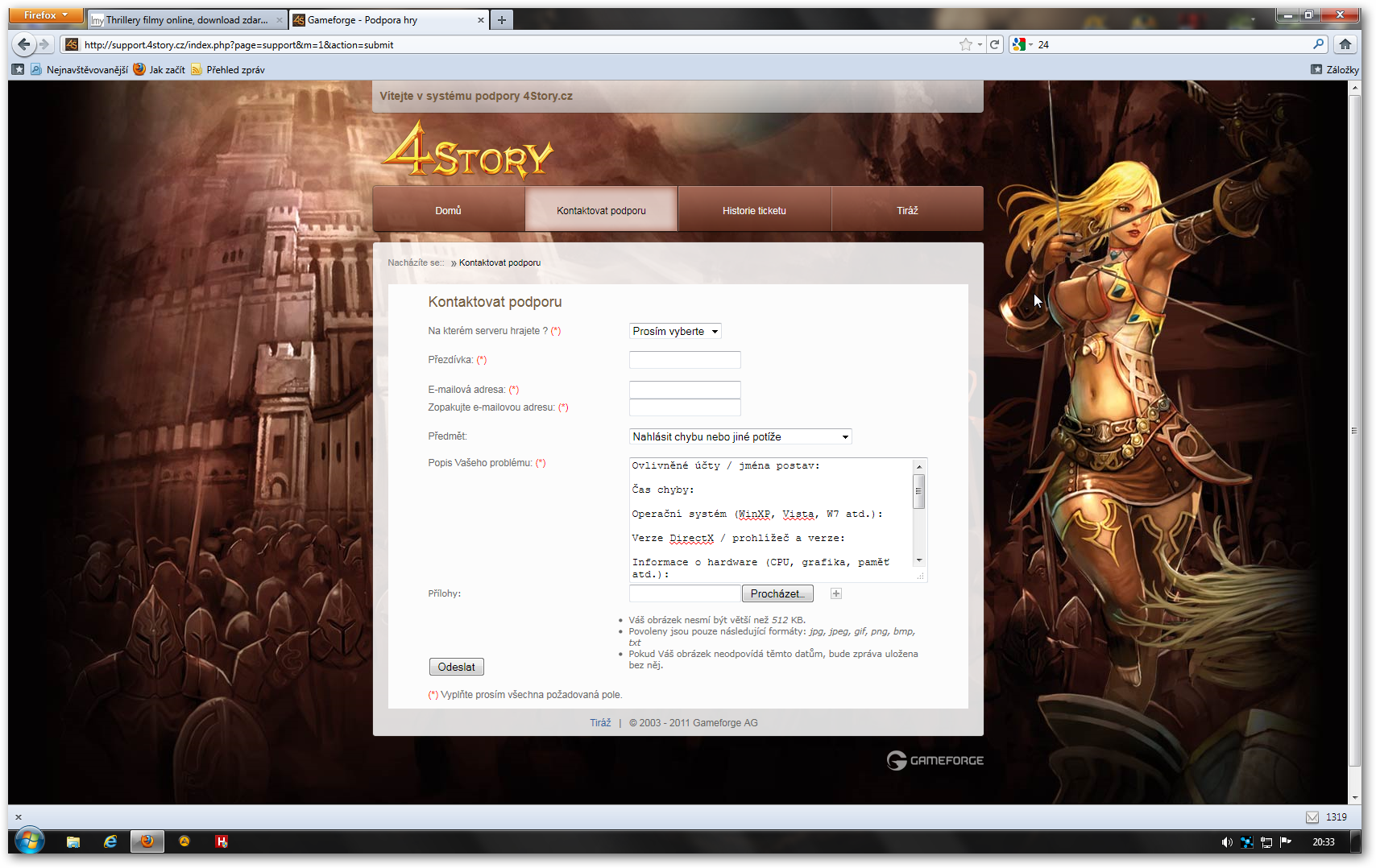Click the Odeslat submit button

point(456,667)
